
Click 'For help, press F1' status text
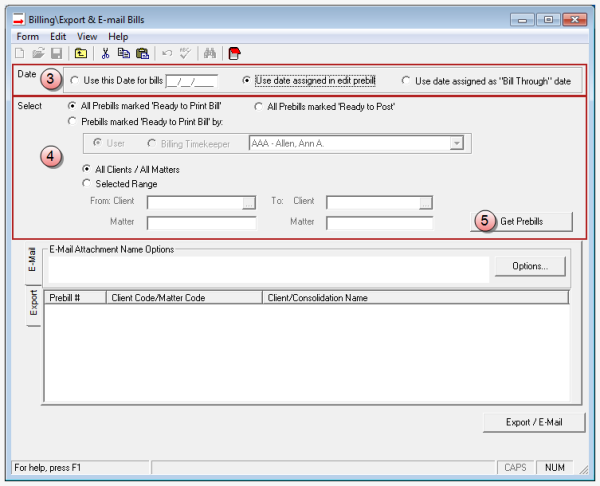pyautogui.click(x=48, y=468)
